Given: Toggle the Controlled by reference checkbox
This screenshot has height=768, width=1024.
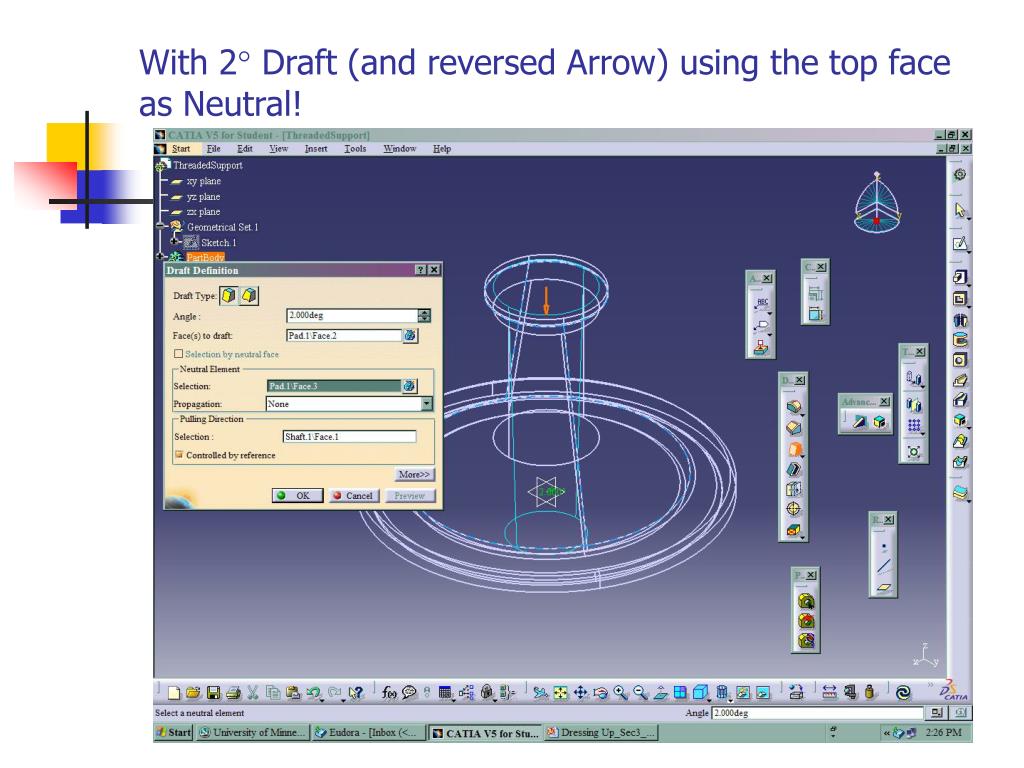Looking at the screenshot, I should click(x=178, y=455).
